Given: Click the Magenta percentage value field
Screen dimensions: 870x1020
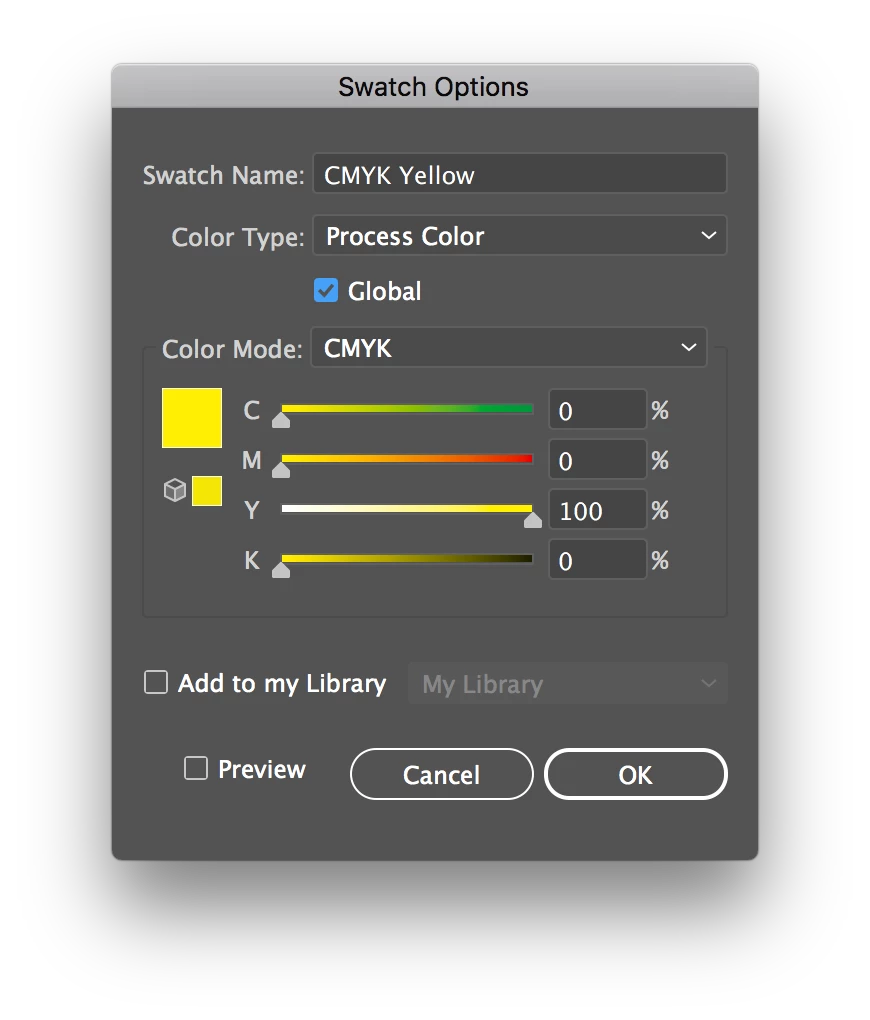Looking at the screenshot, I should pos(598,459).
